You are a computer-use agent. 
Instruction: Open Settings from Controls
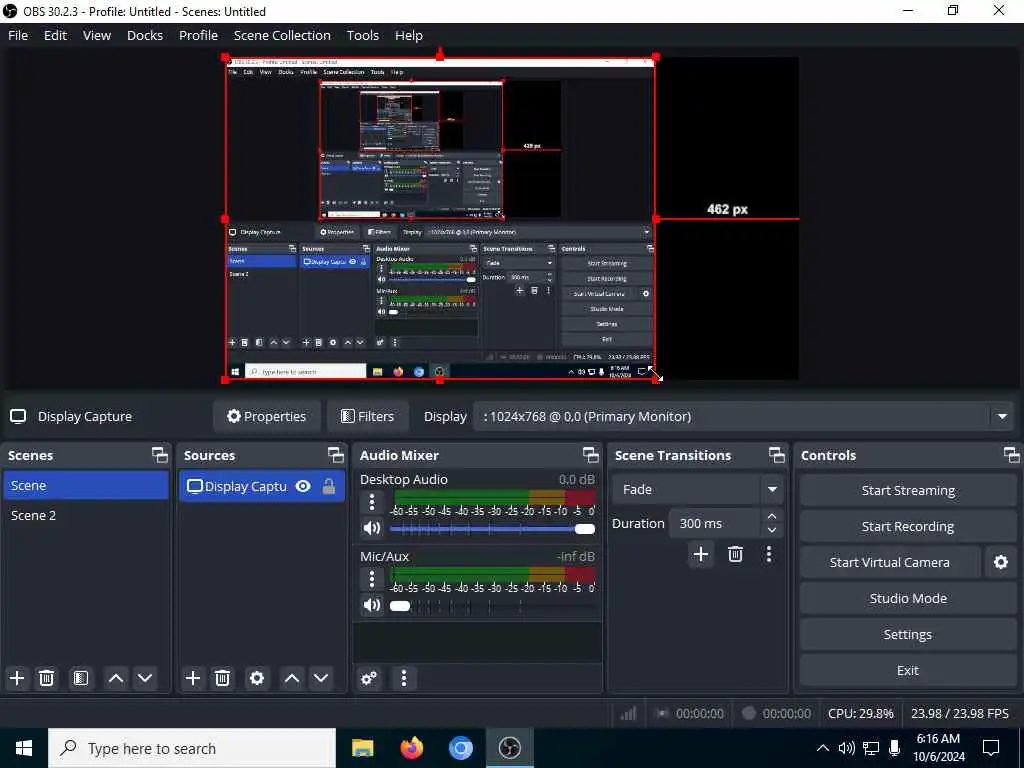pyautogui.click(x=908, y=634)
